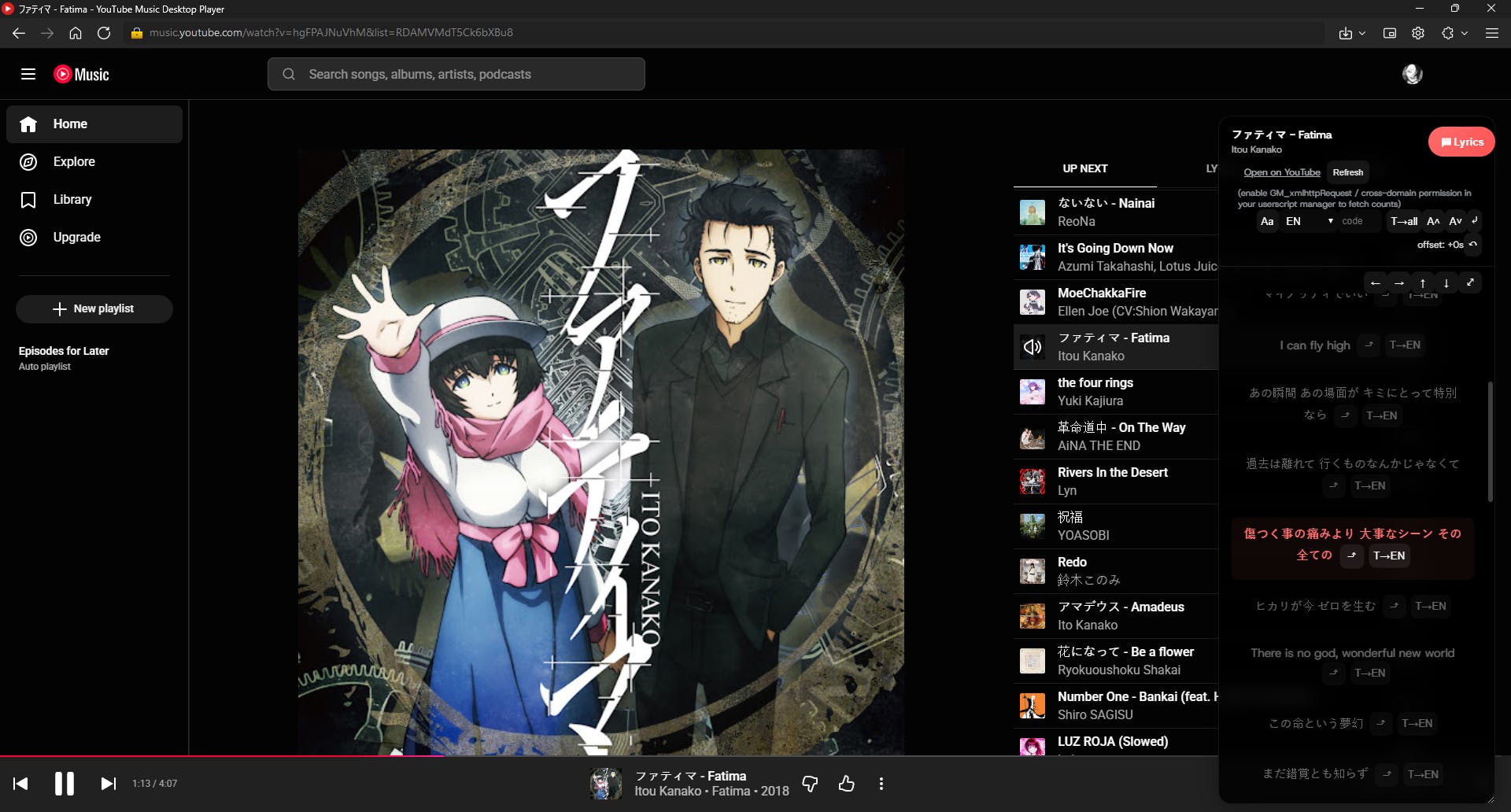
Task: Click the up arrow in lyrics panel
Action: click(x=1422, y=283)
